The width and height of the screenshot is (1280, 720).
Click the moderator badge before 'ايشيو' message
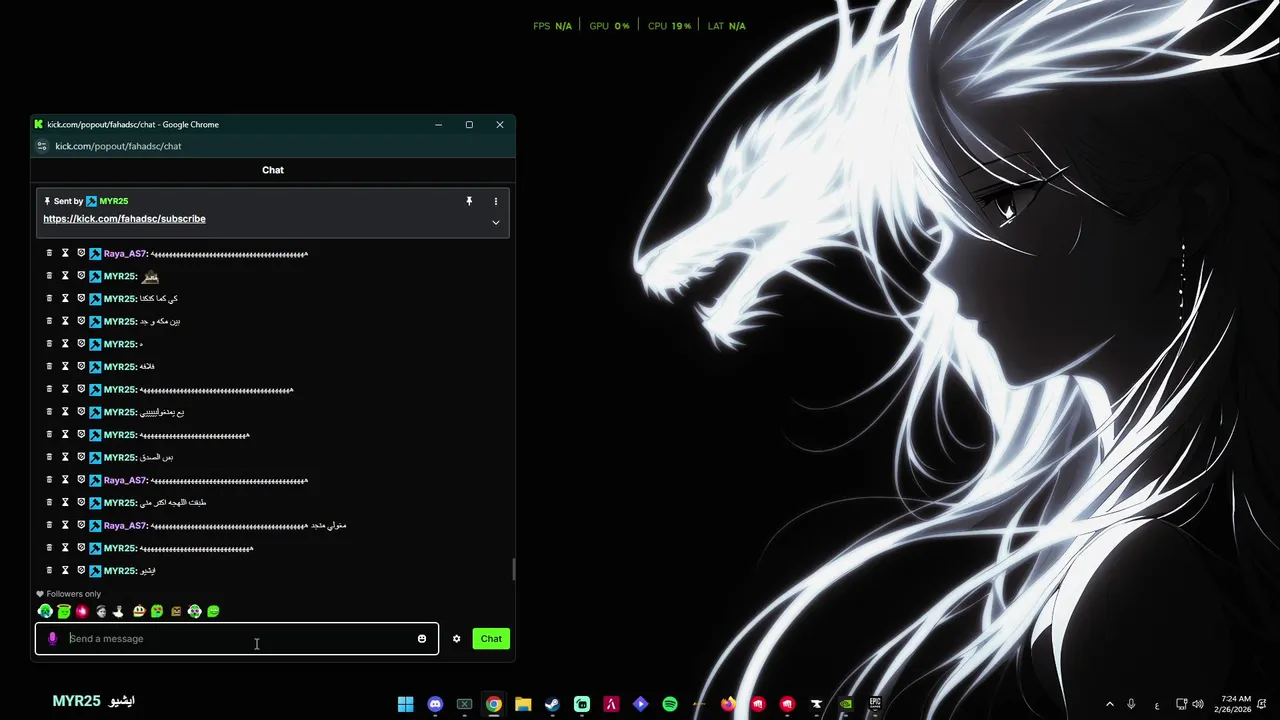coord(95,571)
